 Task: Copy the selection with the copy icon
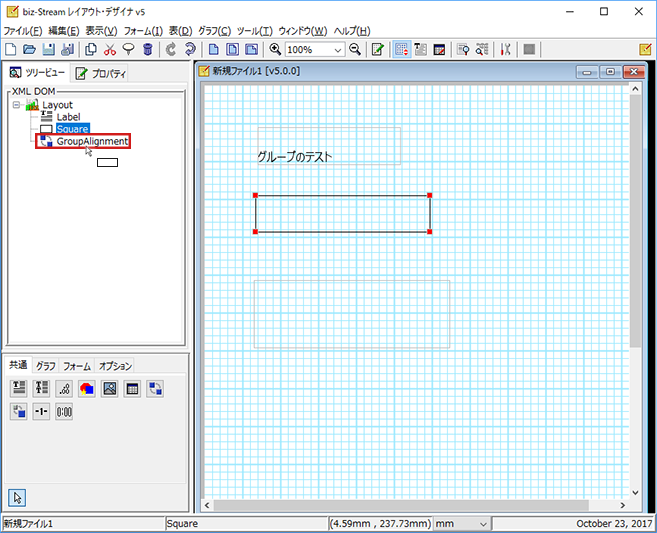pyautogui.click(x=91, y=49)
